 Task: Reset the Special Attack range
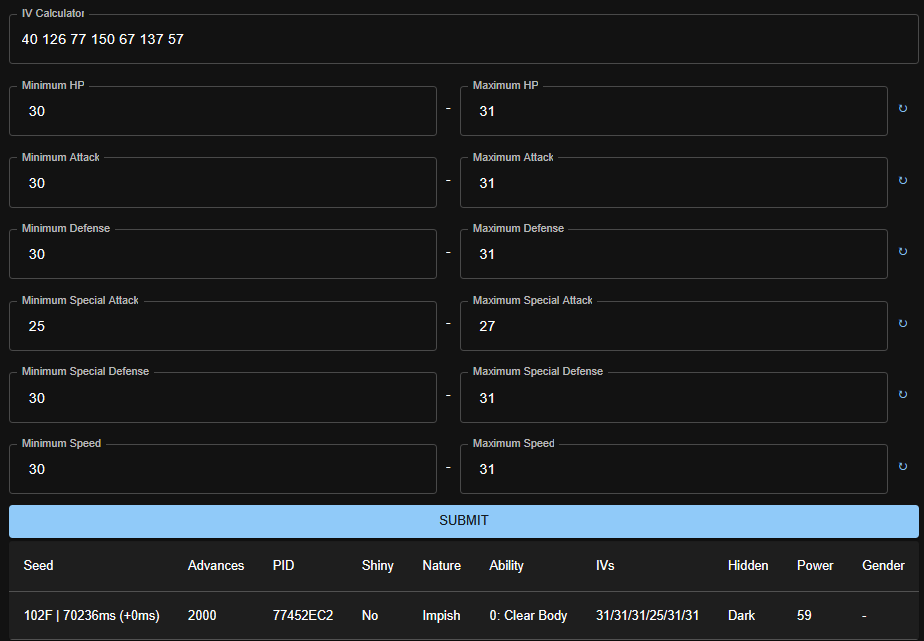903,324
